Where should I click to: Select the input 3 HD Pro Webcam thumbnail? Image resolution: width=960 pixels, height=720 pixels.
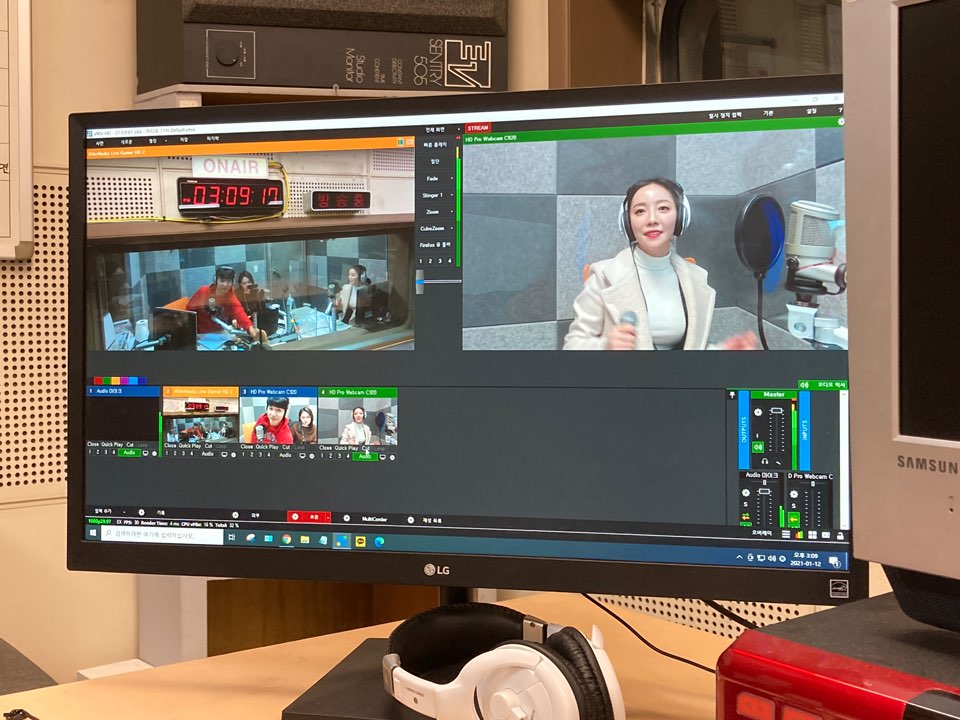pyautogui.click(x=279, y=420)
